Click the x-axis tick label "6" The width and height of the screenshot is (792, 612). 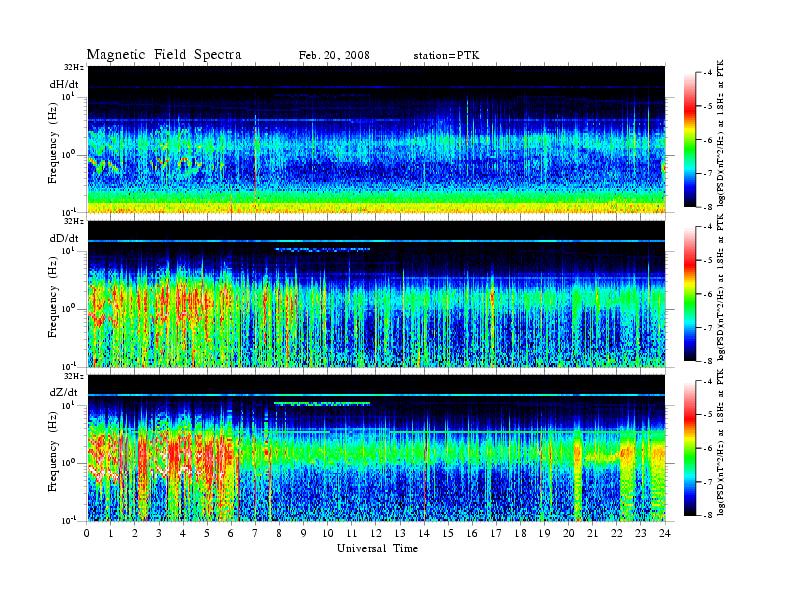(231, 534)
